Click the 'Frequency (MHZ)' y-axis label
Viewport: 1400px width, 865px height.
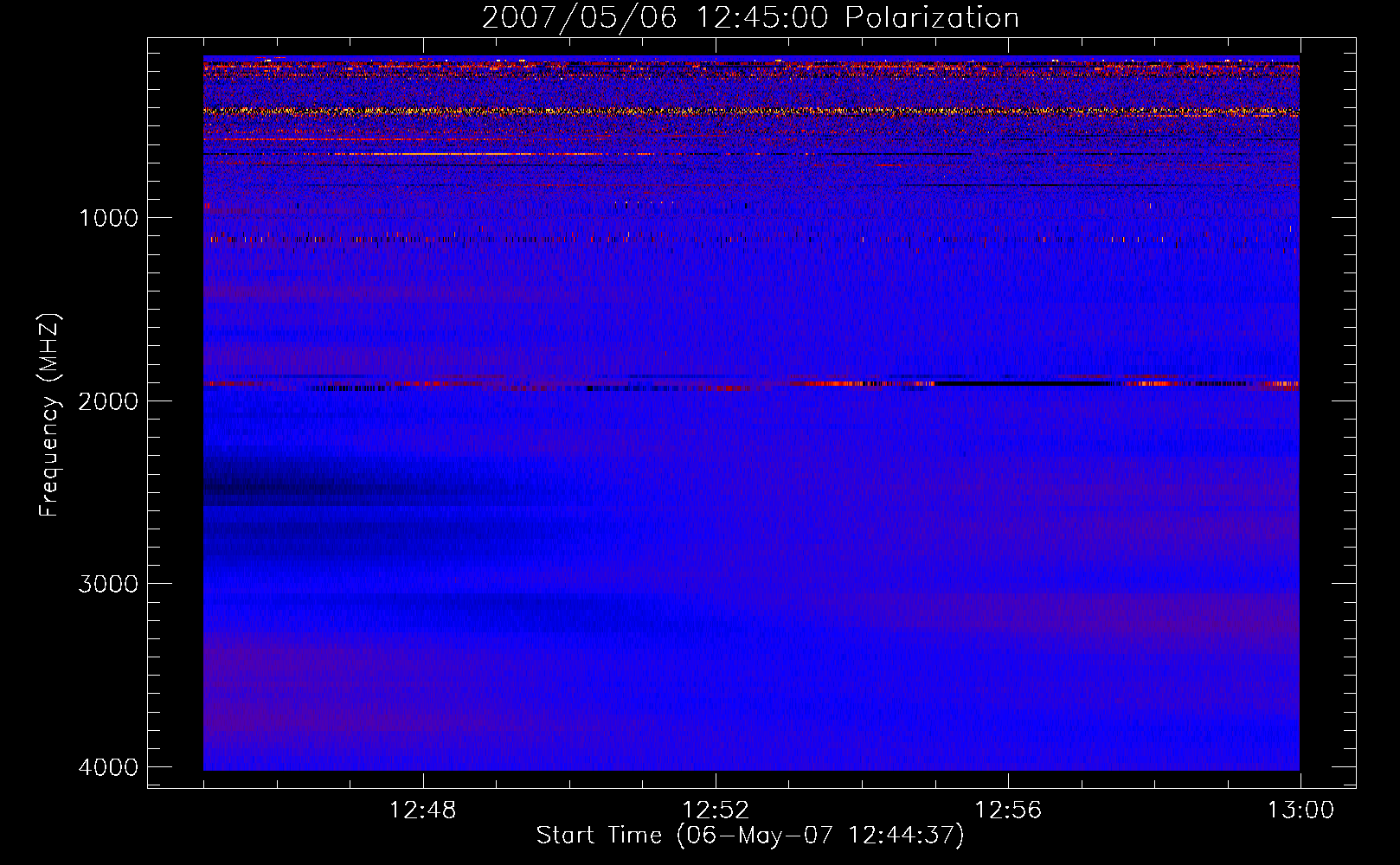tap(50, 415)
